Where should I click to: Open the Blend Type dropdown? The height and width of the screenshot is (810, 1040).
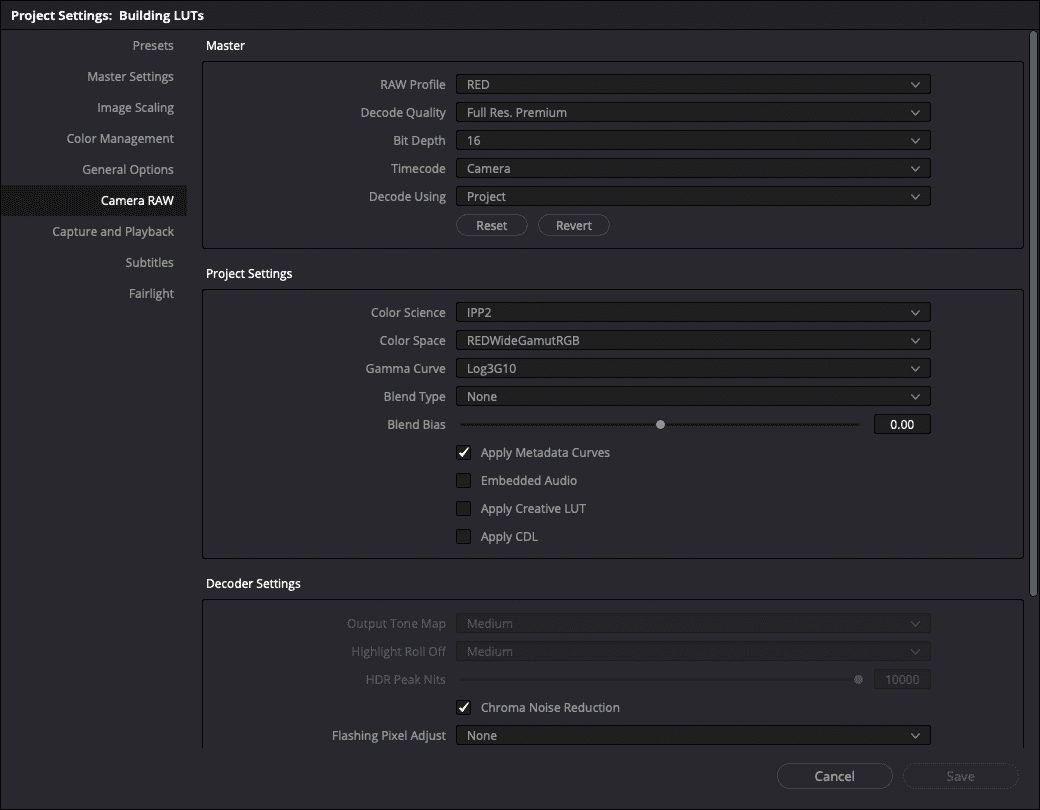[x=694, y=396]
